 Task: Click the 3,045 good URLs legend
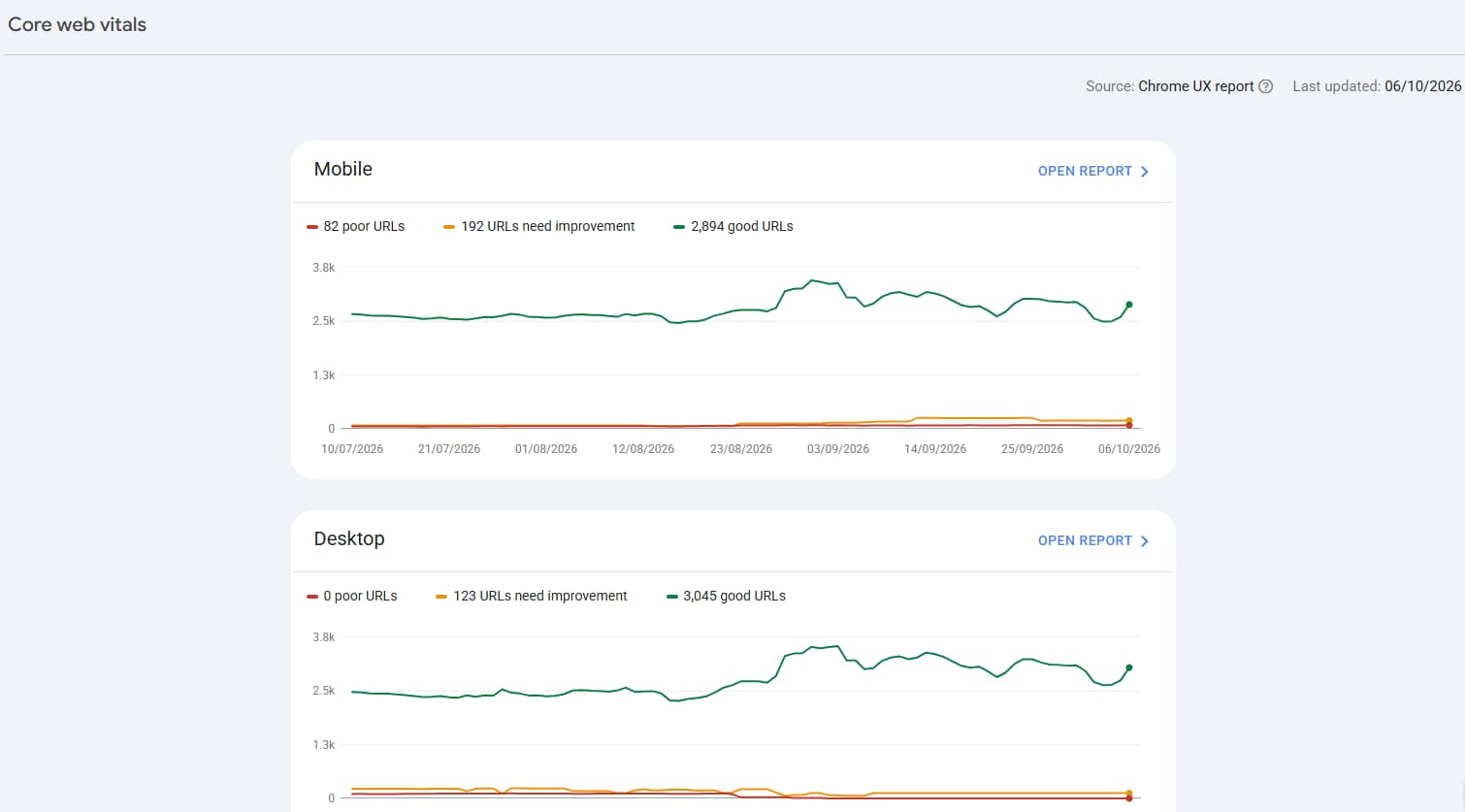727,596
